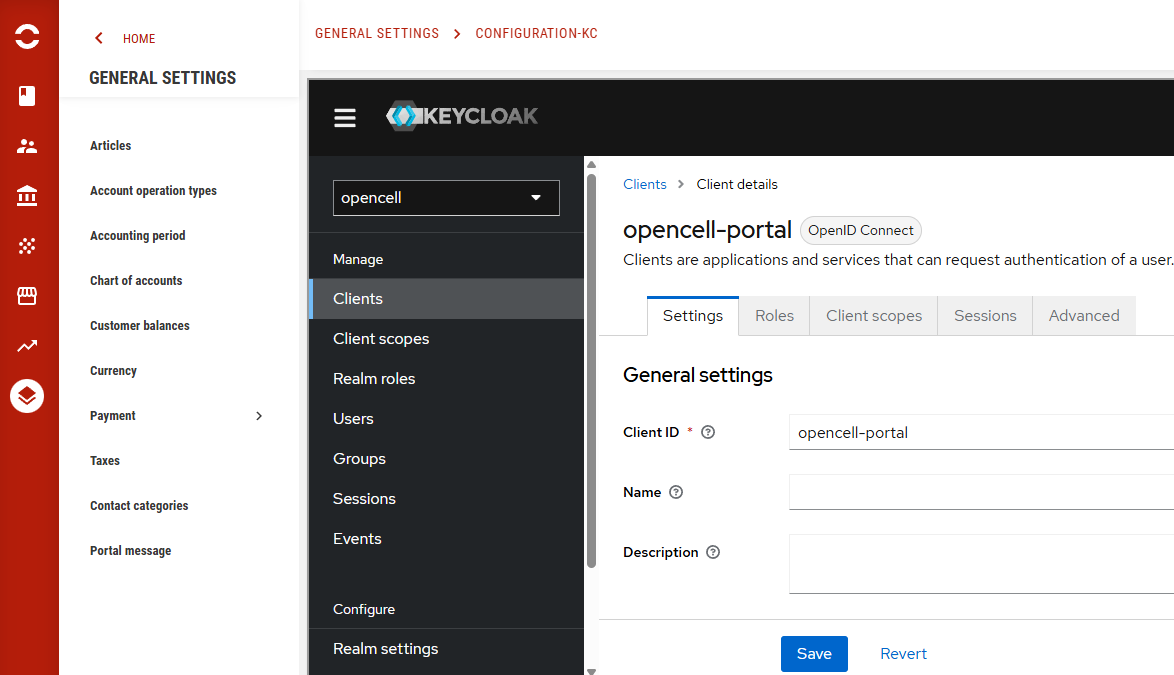This screenshot has width=1174, height=675.
Task: Click the Revert link
Action: 903,654
